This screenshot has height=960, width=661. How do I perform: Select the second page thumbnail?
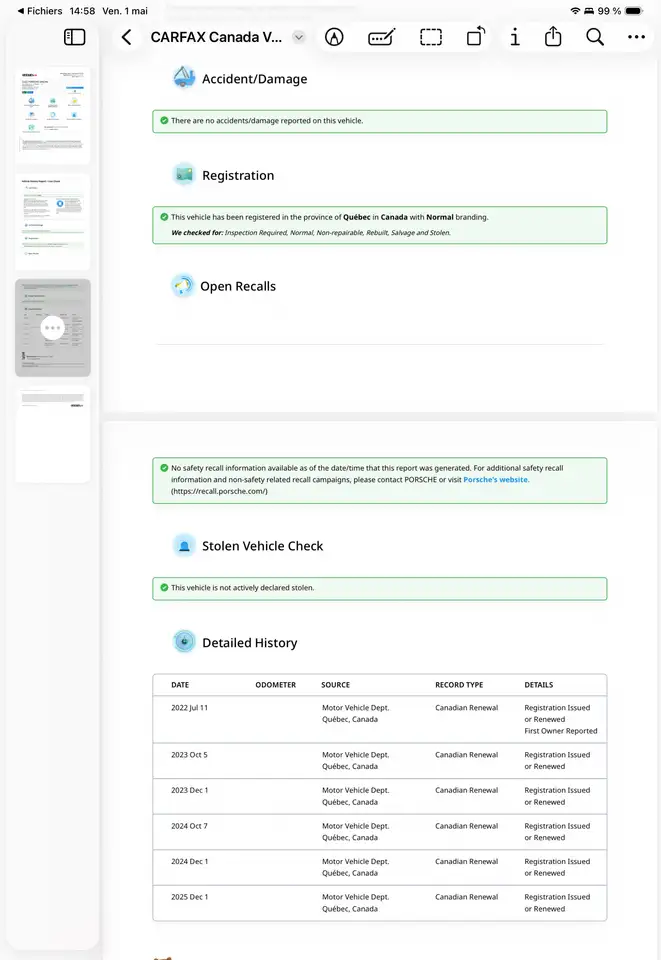[53, 222]
